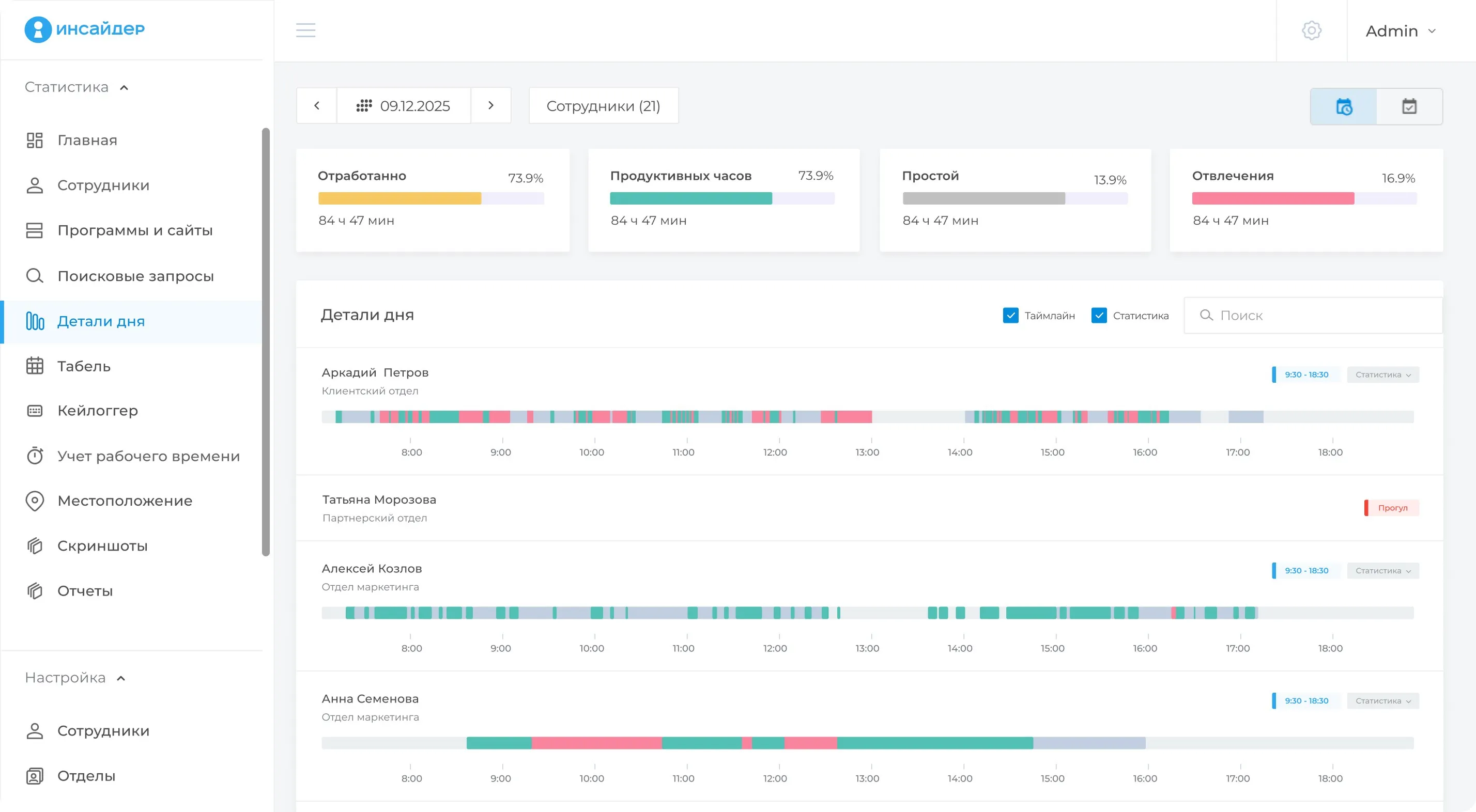The image size is (1476, 812).
Task: Go to previous date arrow
Action: [x=316, y=105]
